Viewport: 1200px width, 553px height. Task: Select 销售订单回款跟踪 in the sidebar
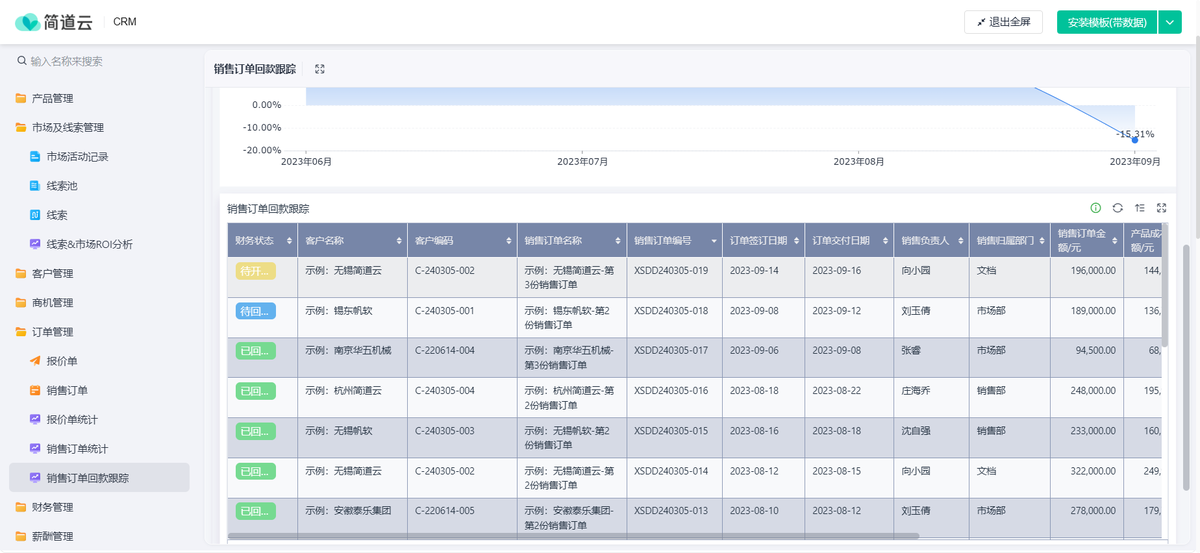coord(99,478)
